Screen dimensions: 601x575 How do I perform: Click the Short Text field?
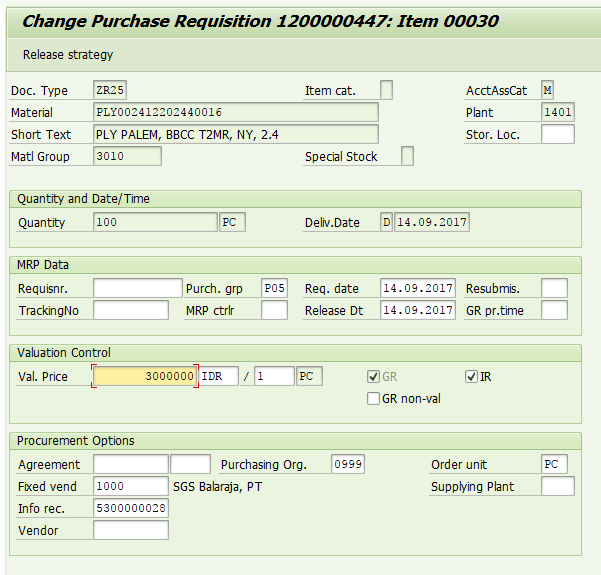point(236,135)
